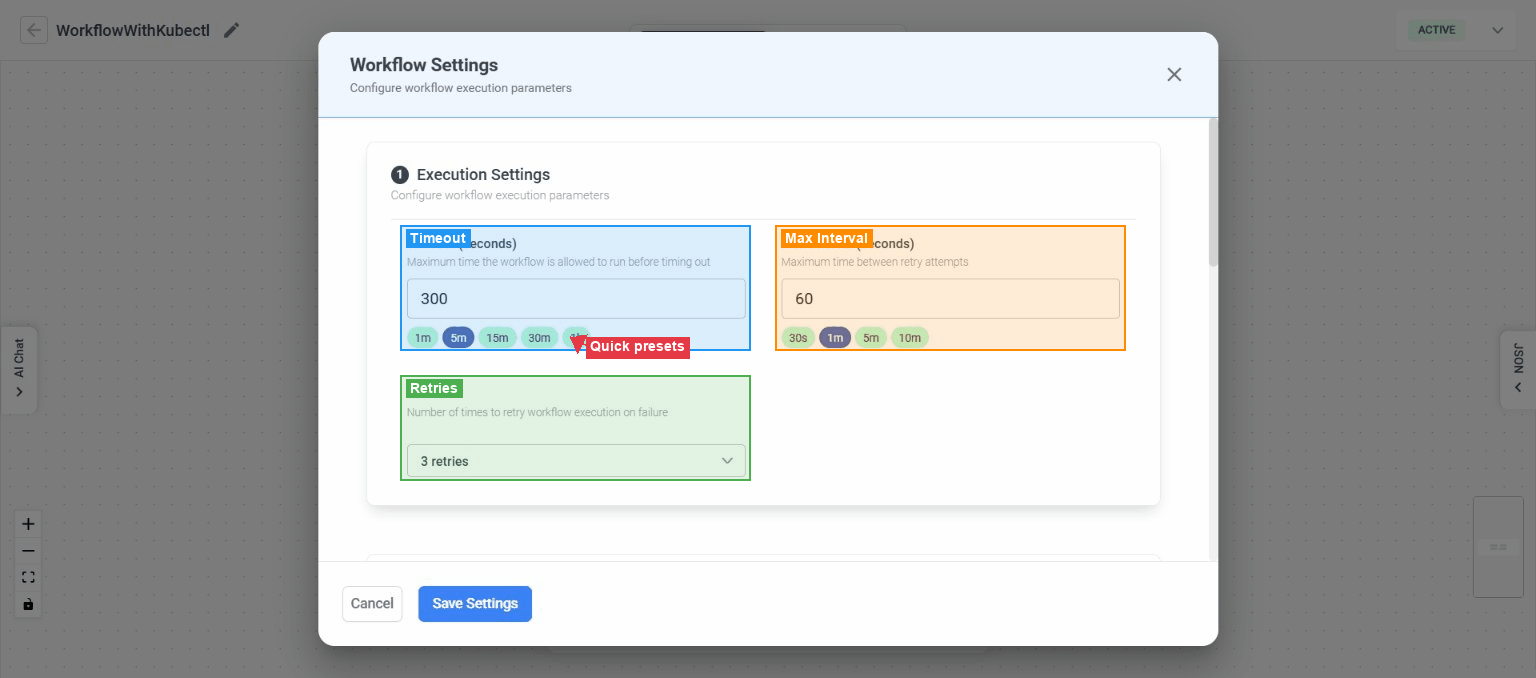
Task: Lock the workflow canvas
Action: point(27,604)
